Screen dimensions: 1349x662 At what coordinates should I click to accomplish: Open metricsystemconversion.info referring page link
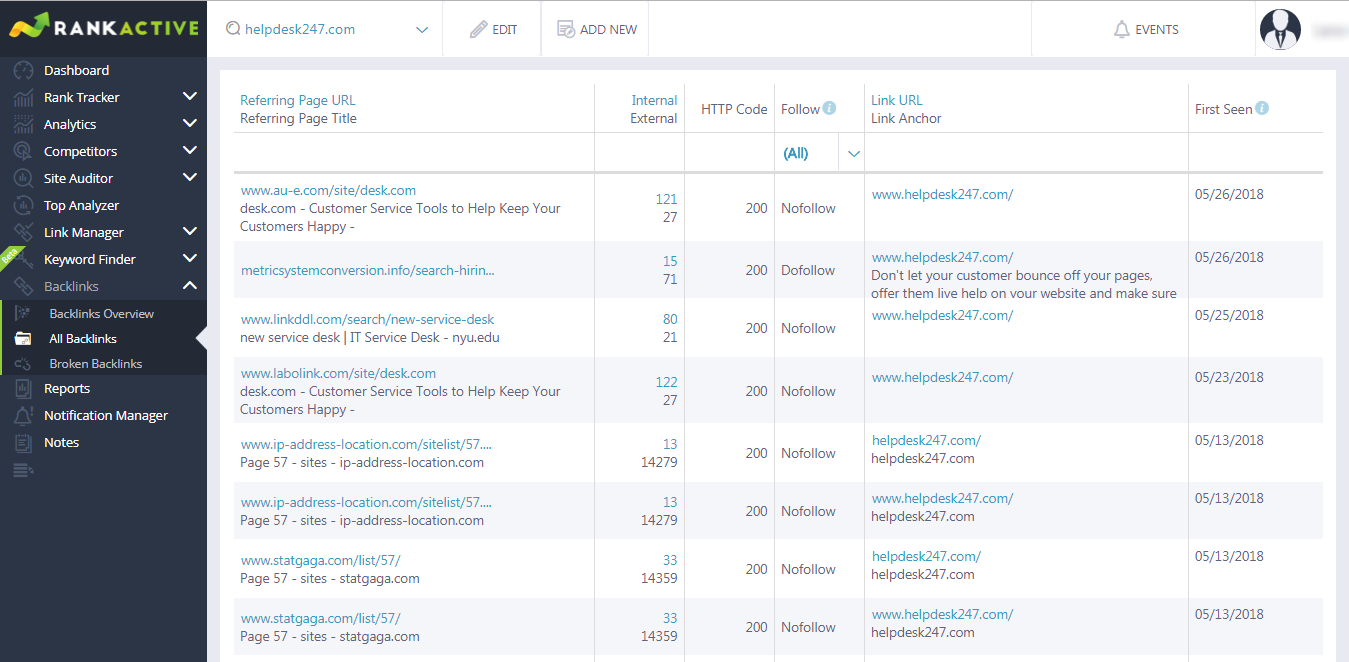[x=368, y=270]
